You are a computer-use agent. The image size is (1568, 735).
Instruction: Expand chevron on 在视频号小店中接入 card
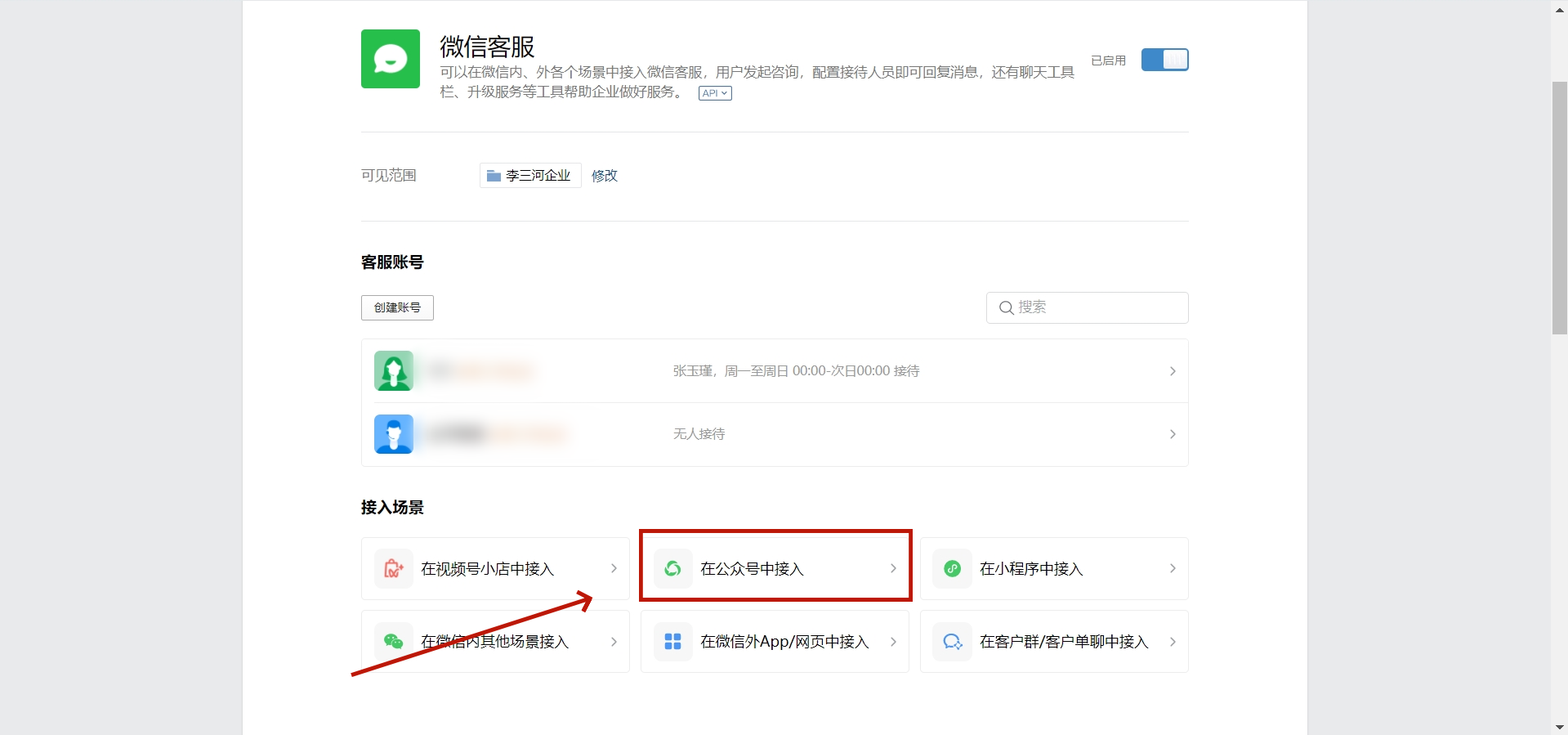coord(614,569)
